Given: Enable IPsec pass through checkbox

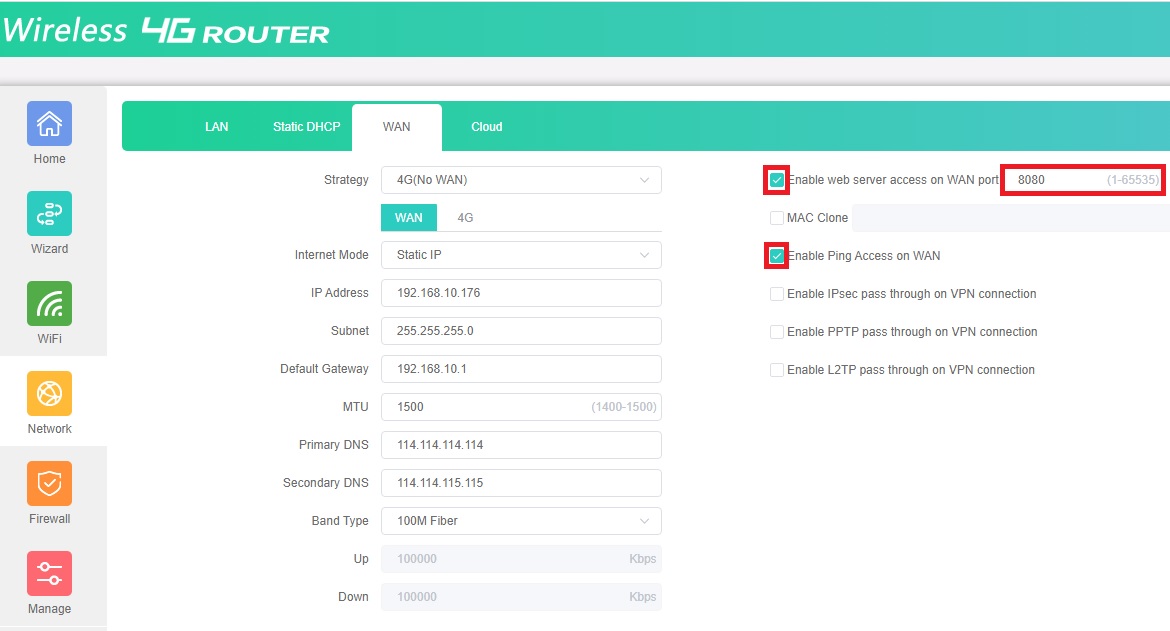Looking at the screenshot, I should coord(777,294).
